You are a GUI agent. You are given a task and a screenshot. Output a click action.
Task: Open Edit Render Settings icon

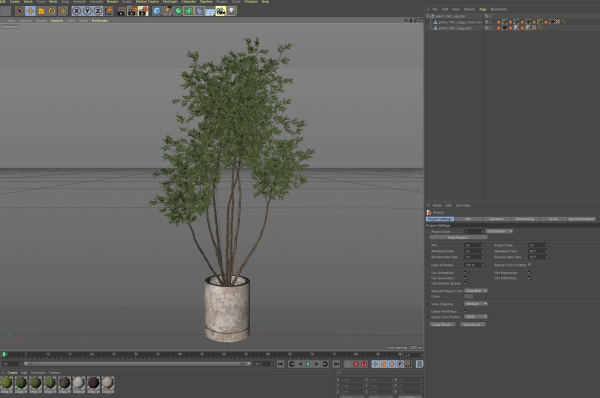coord(143,11)
